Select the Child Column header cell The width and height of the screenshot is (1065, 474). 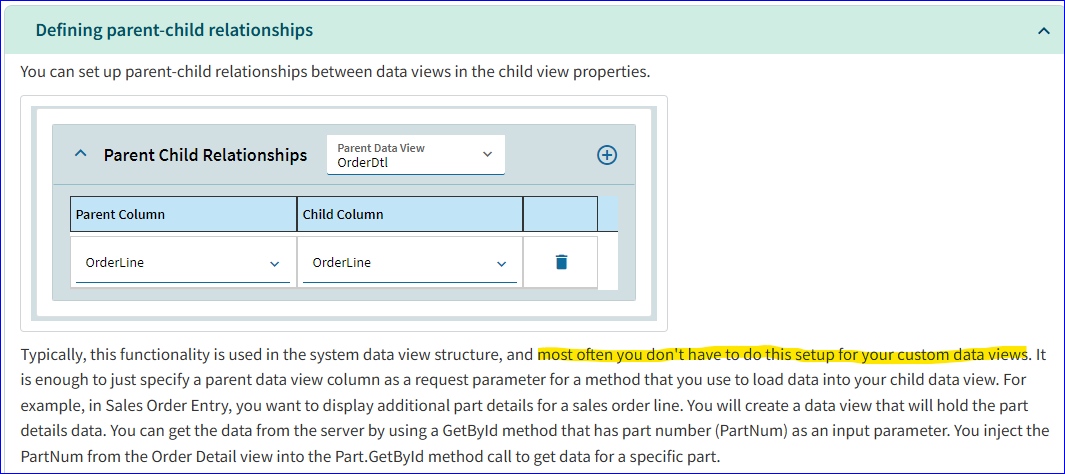pyautogui.click(x=410, y=214)
